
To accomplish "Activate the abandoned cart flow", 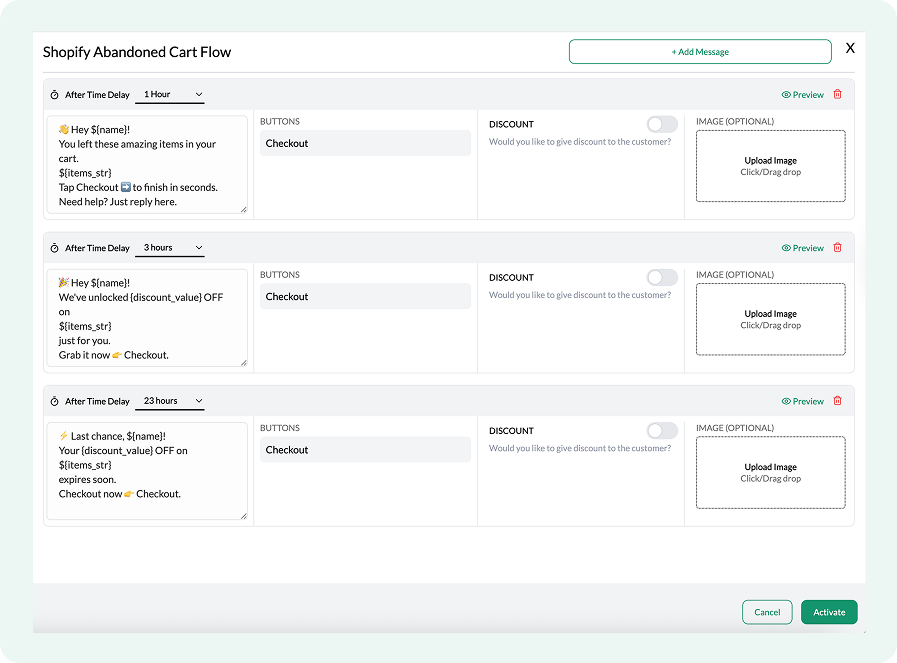I will [x=829, y=612].
